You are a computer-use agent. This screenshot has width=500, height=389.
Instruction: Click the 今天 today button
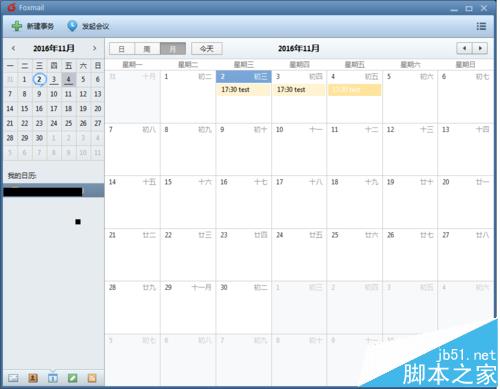click(x=207, y=49)
